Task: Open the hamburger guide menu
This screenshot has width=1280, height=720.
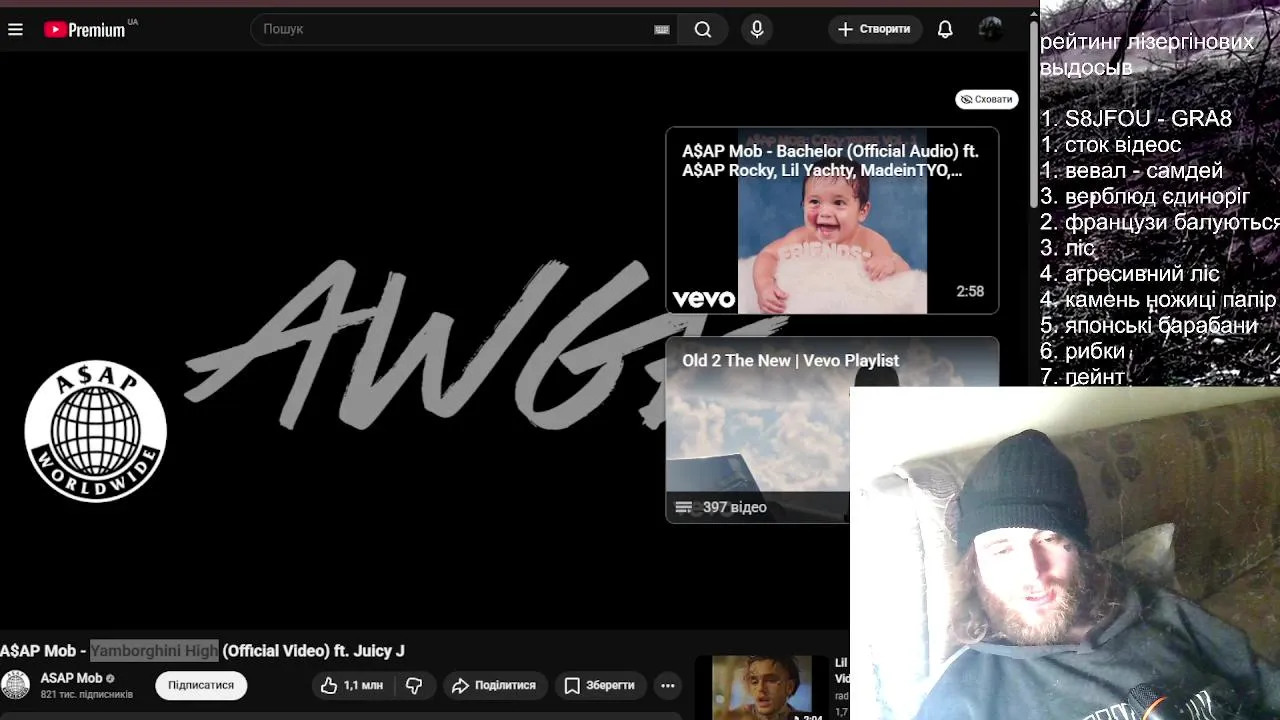Action: [15, 30]
